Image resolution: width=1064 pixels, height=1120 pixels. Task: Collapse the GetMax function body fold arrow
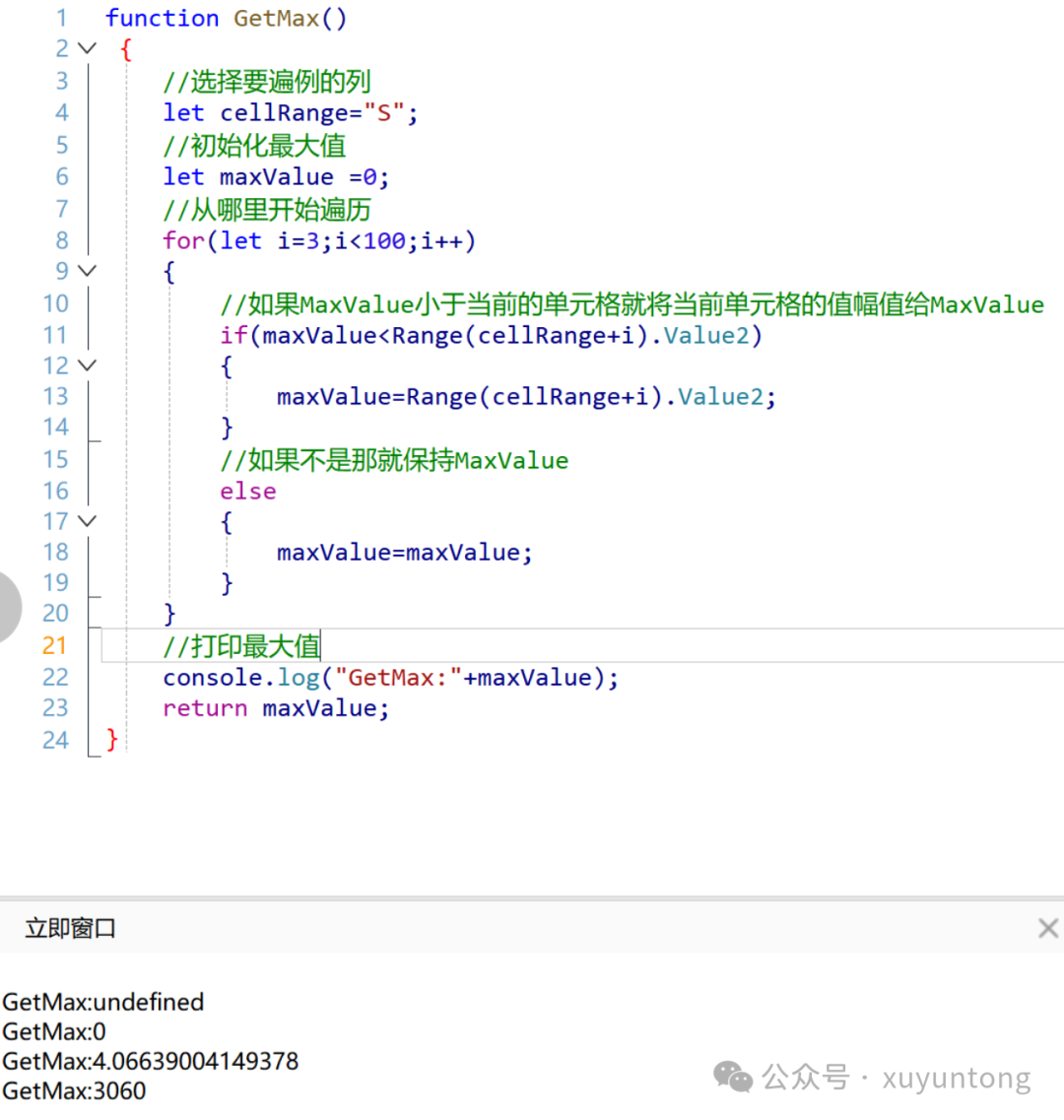coord(86,48)
